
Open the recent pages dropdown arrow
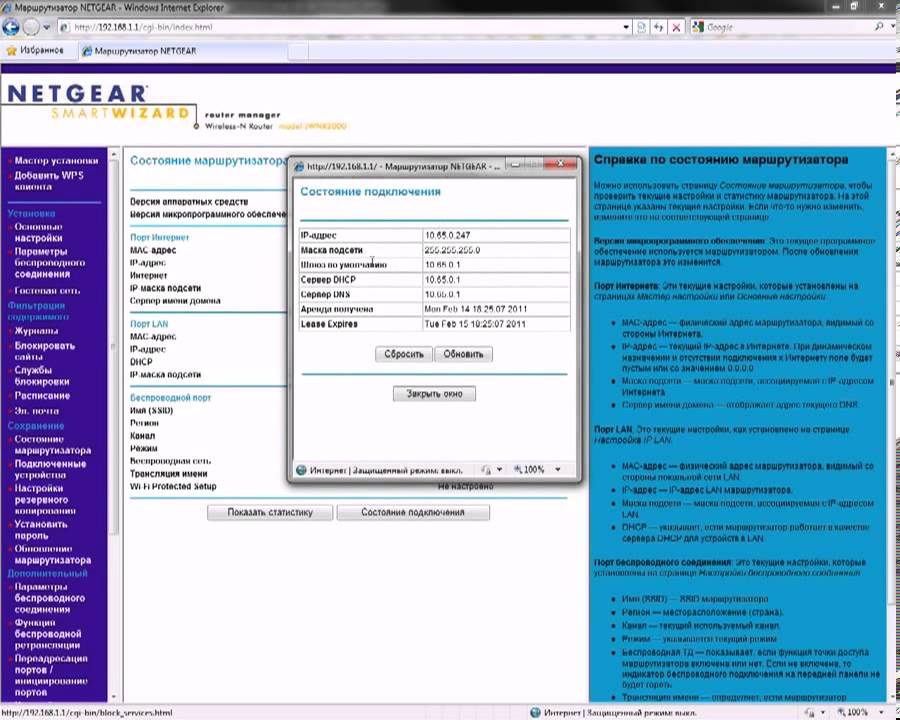click(x=46, y=27)
